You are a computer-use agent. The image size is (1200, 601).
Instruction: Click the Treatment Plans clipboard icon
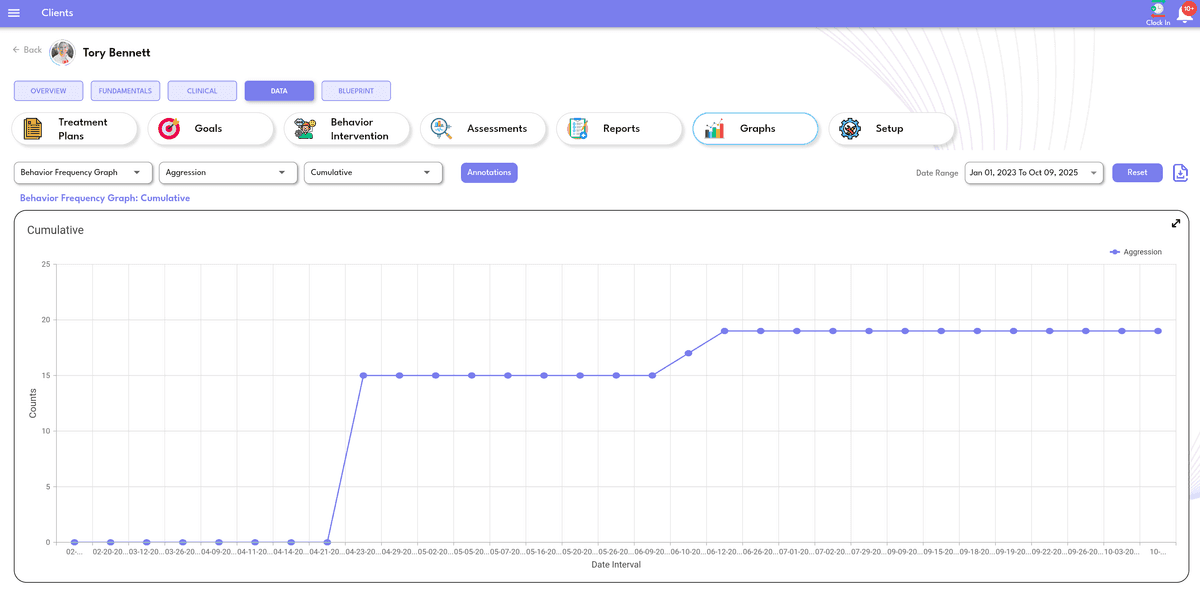33,129
